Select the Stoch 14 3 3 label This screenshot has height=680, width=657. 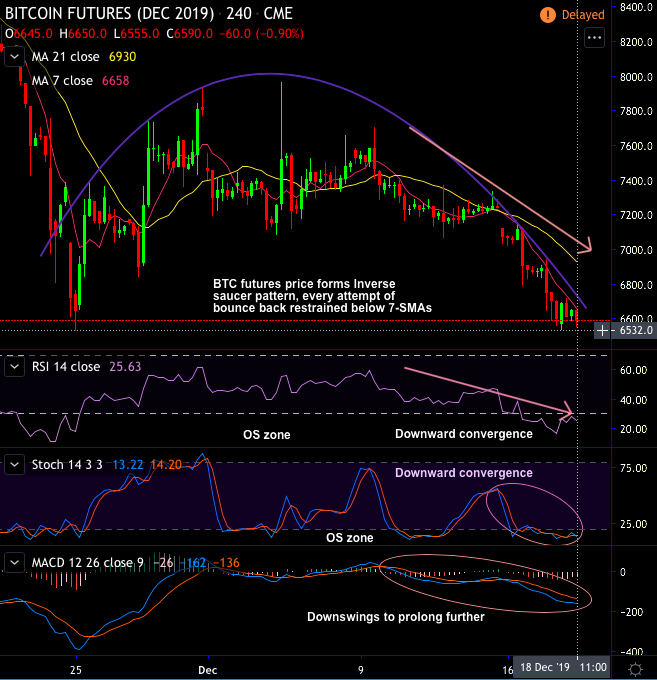[x=67, y=465]
